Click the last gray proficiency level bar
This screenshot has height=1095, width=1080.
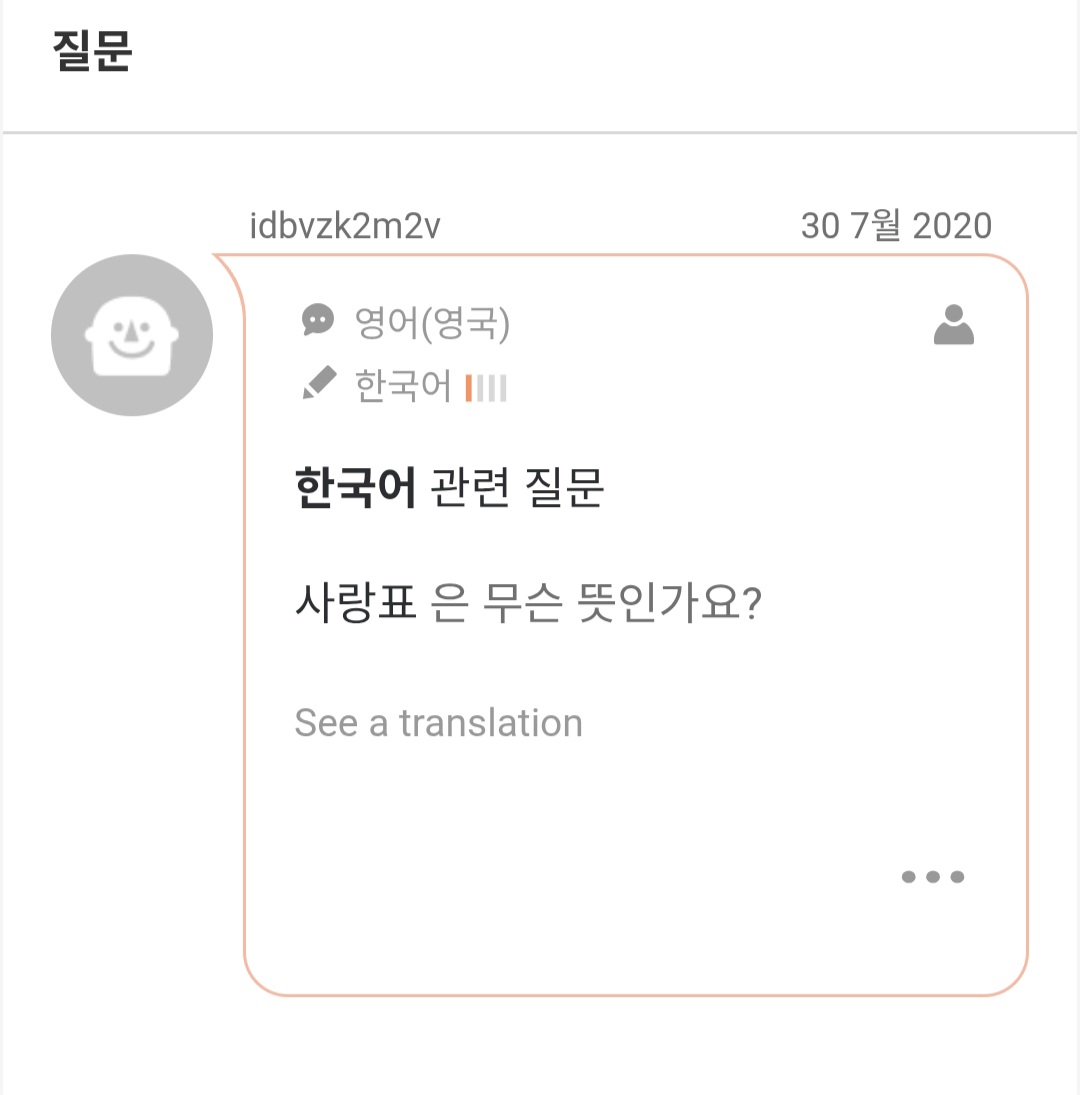pos(503,388)
